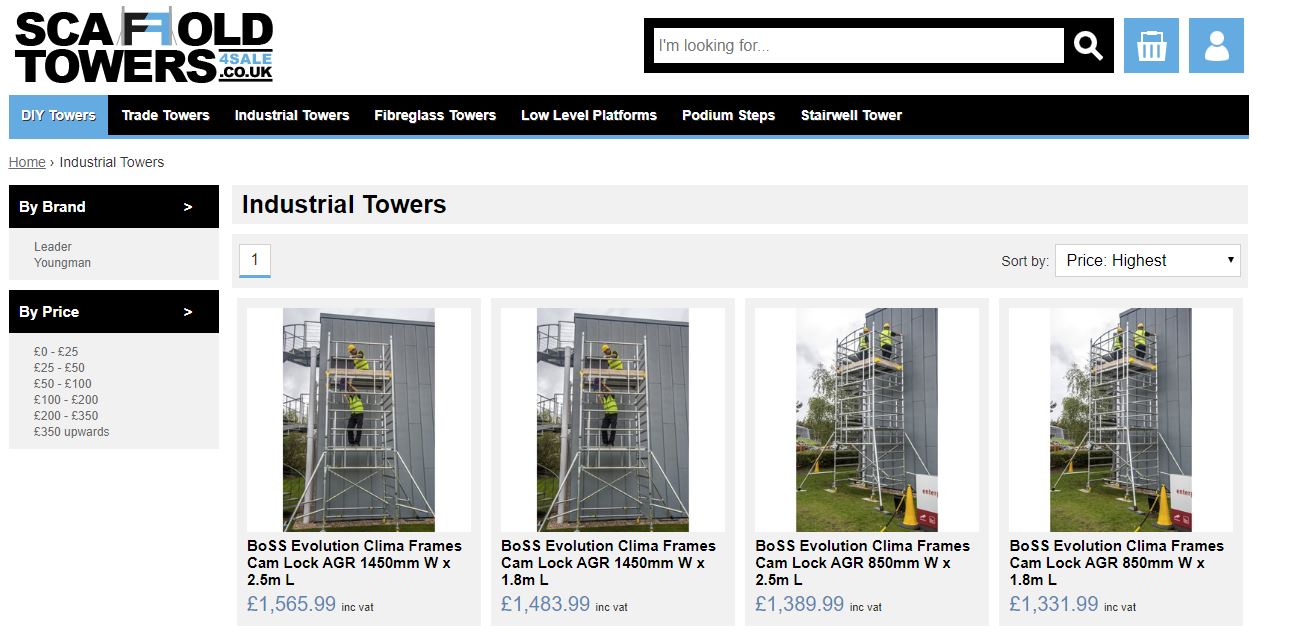Select the £350 upwards price filter
The width and height of the screenshot is (1293, 636).
[x=71, y=432]
